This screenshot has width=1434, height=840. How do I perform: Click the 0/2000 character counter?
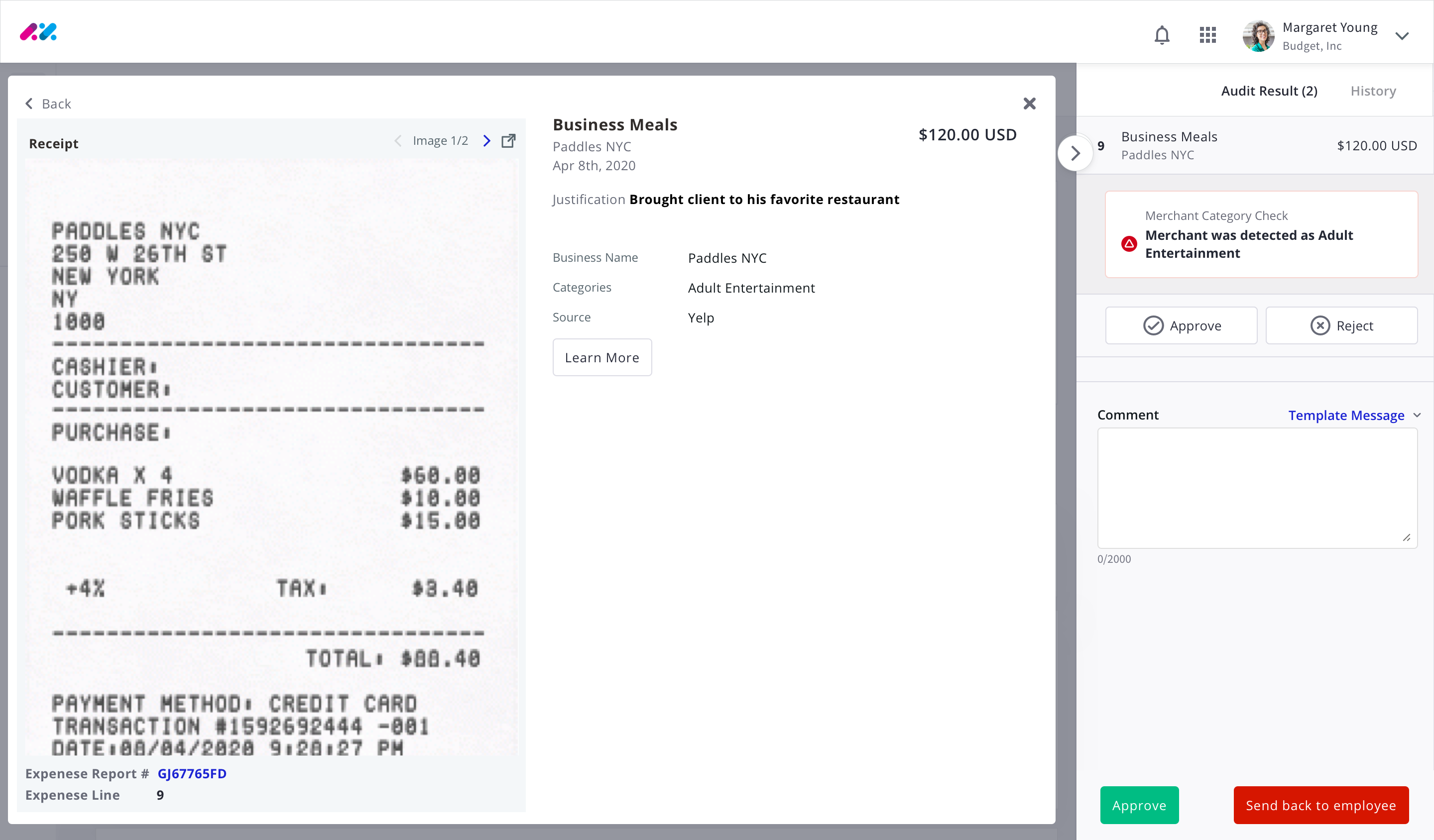[x=1114, y=559]
